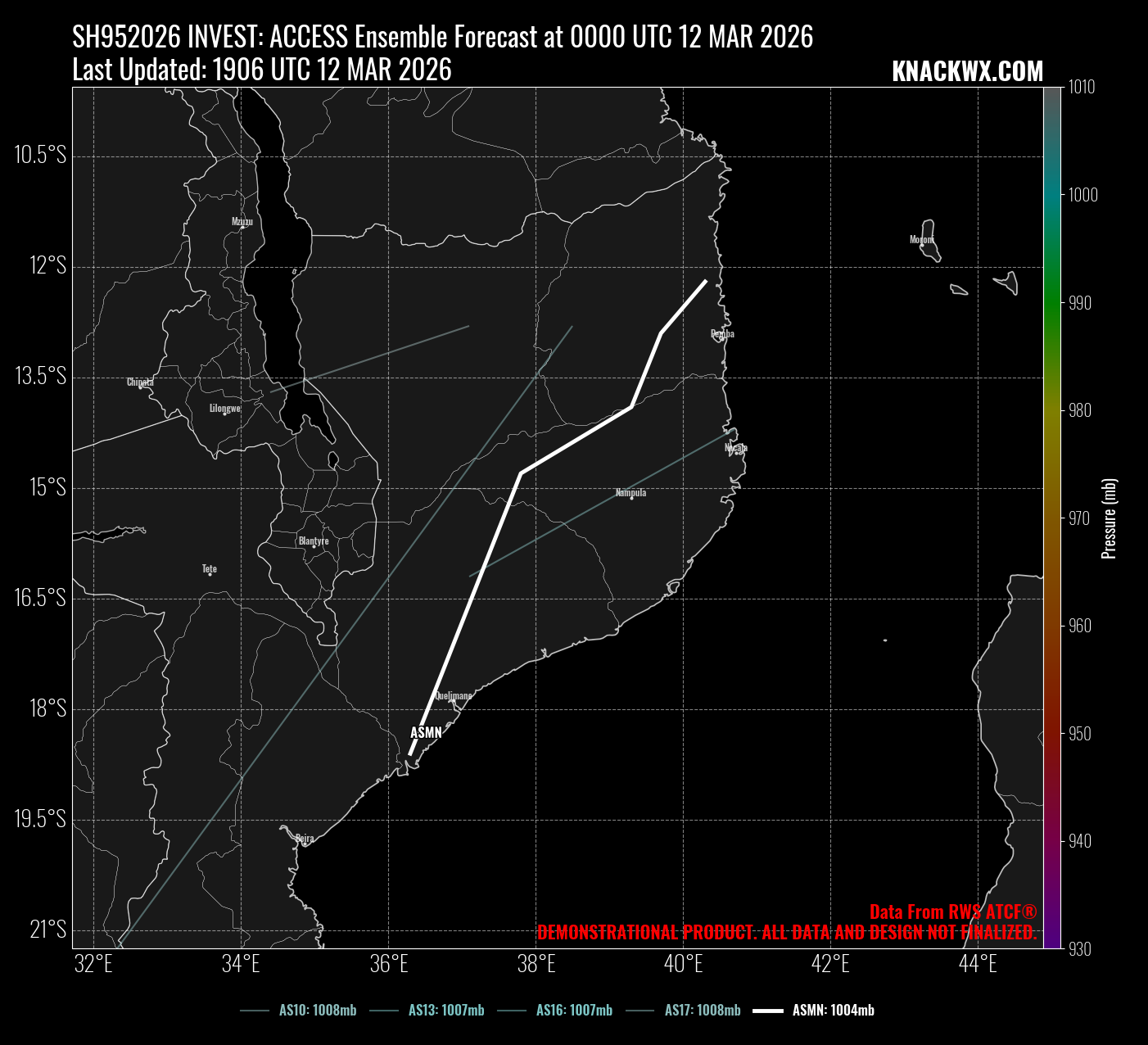
Task: Click the Nampula city label
Action: coord(630,492)
